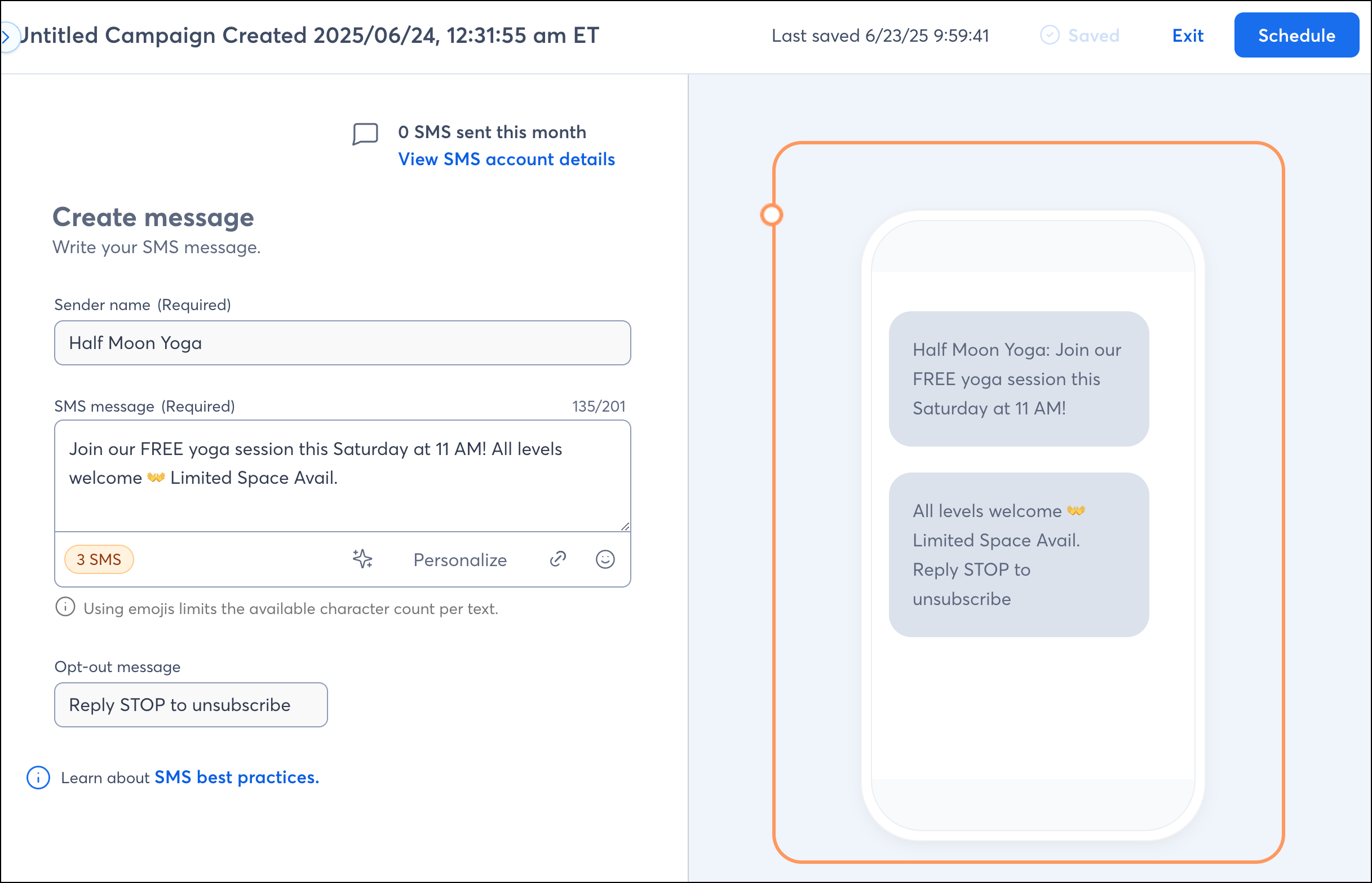The height and width of the screenshot is (883, 1372).
Task: Click first preview bubble 'Half Moon Yoga: Join our'
Action: click(x=1019, y=378)
